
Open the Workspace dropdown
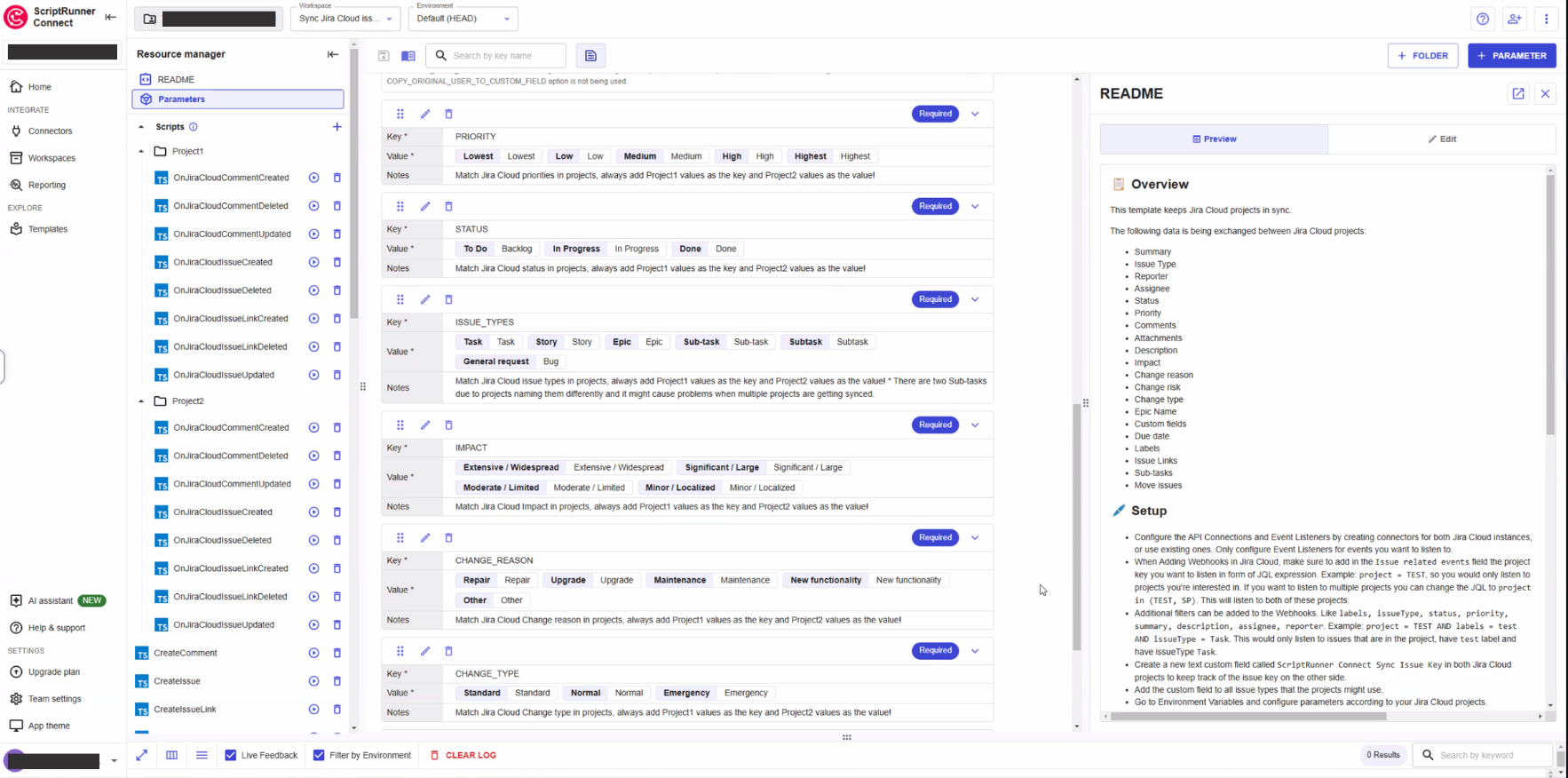click(345, 19)
